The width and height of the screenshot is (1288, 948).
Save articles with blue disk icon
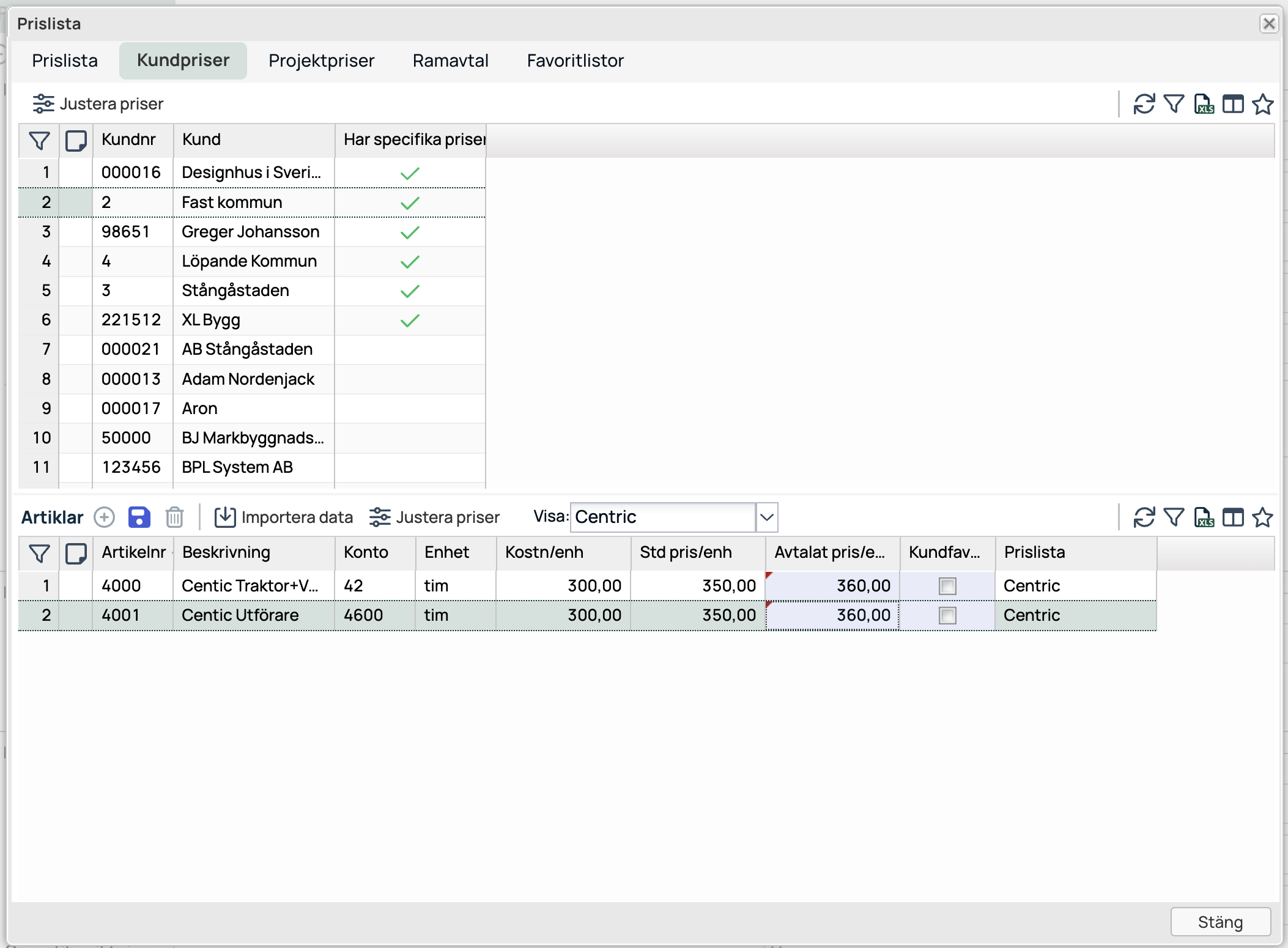pyautogui.click(x=139, y=517)
